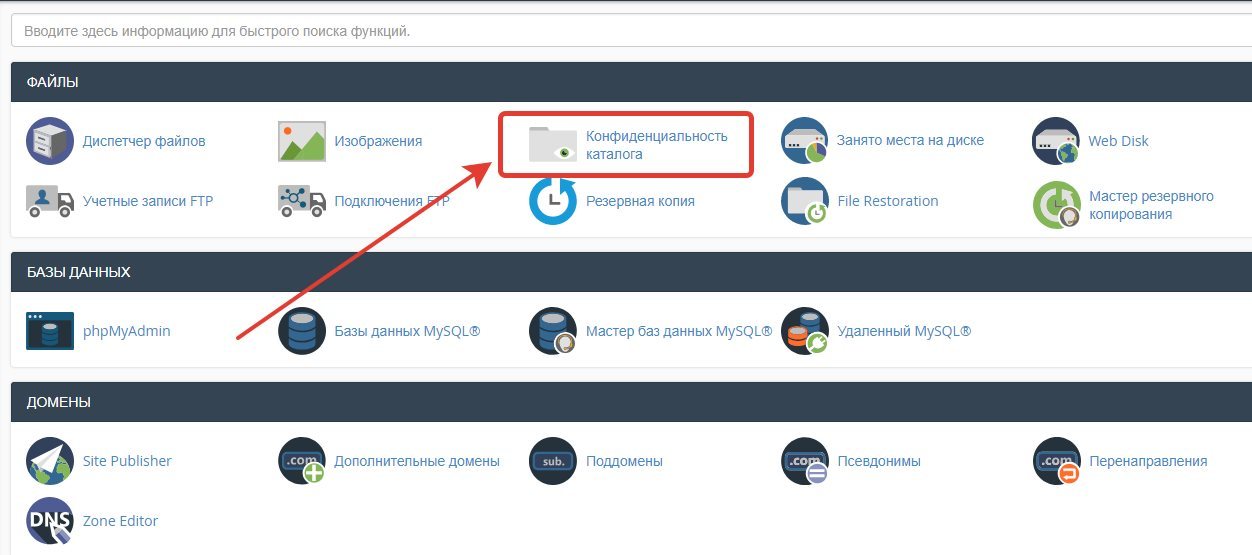Open the Подключения FTP link
Image resolution: width=1252 pixels, height=555 pixels.
(x=392, y=201)
